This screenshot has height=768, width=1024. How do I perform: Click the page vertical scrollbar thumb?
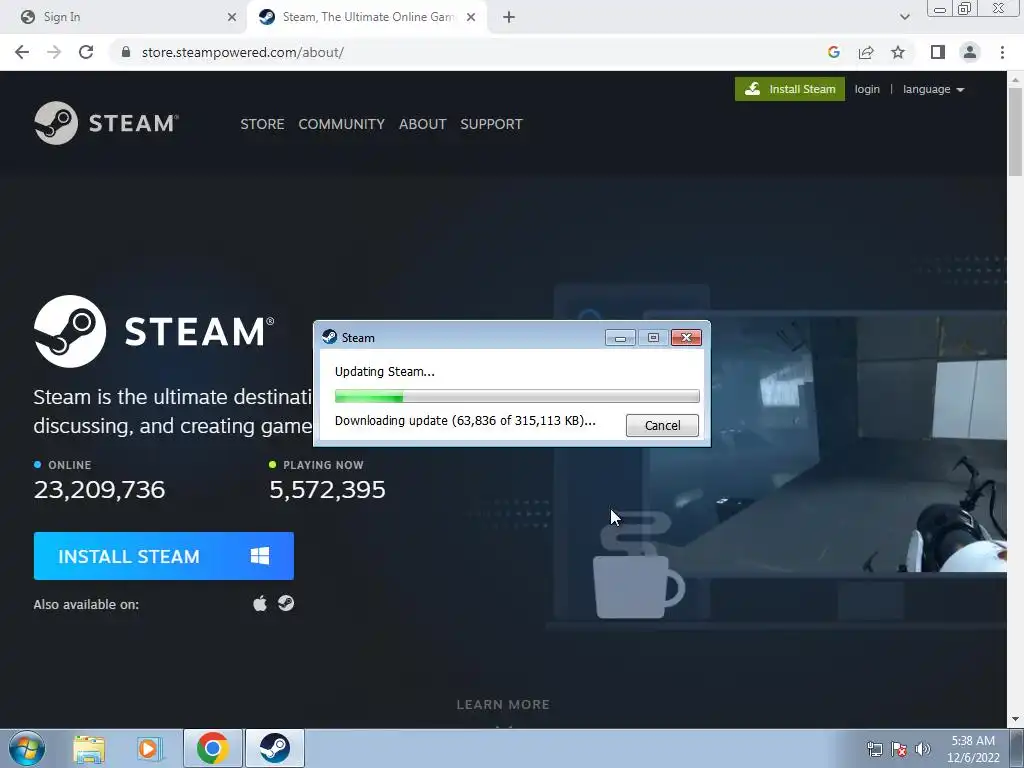click(x=1015, y=131)
